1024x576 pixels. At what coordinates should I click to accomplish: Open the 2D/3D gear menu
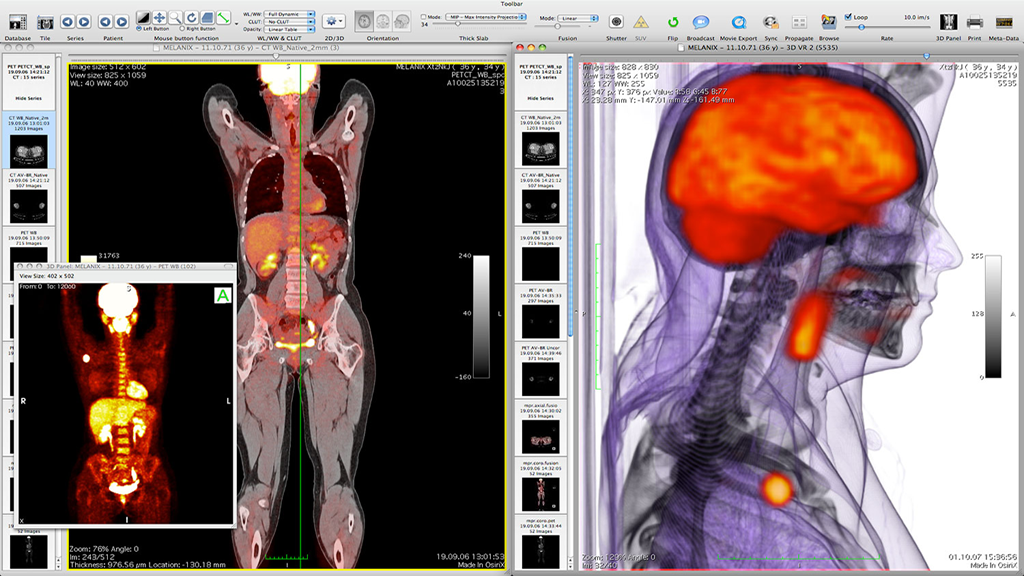tap(335, 21)
